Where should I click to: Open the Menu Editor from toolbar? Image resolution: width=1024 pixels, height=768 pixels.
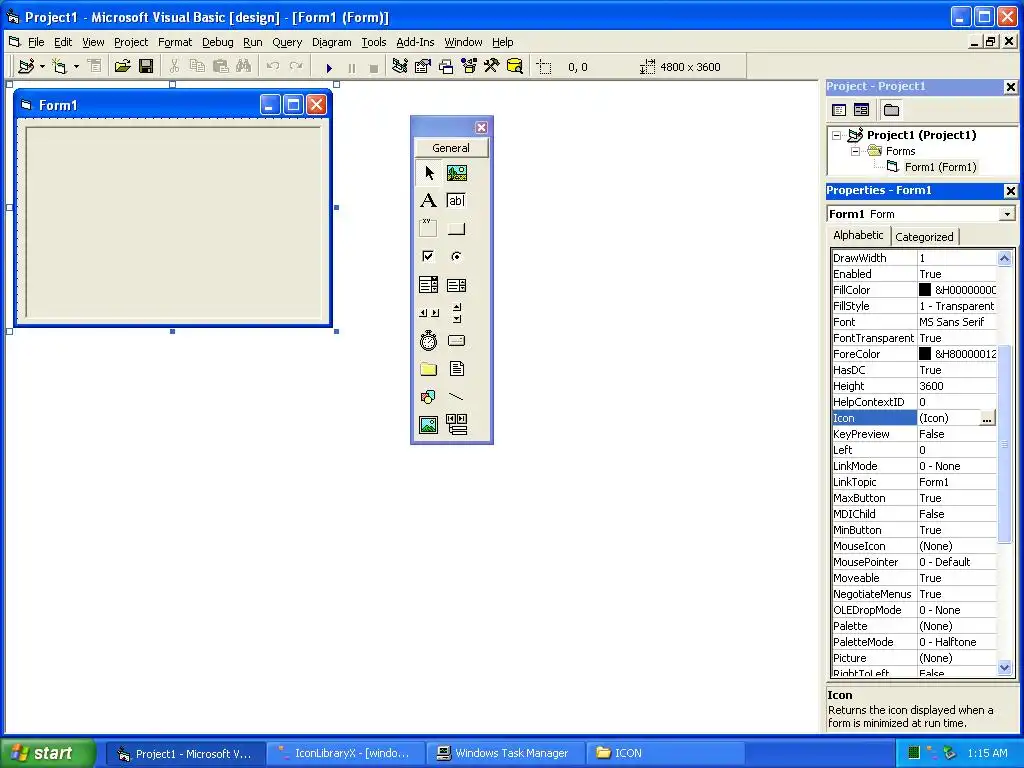[x=94, y=66]
